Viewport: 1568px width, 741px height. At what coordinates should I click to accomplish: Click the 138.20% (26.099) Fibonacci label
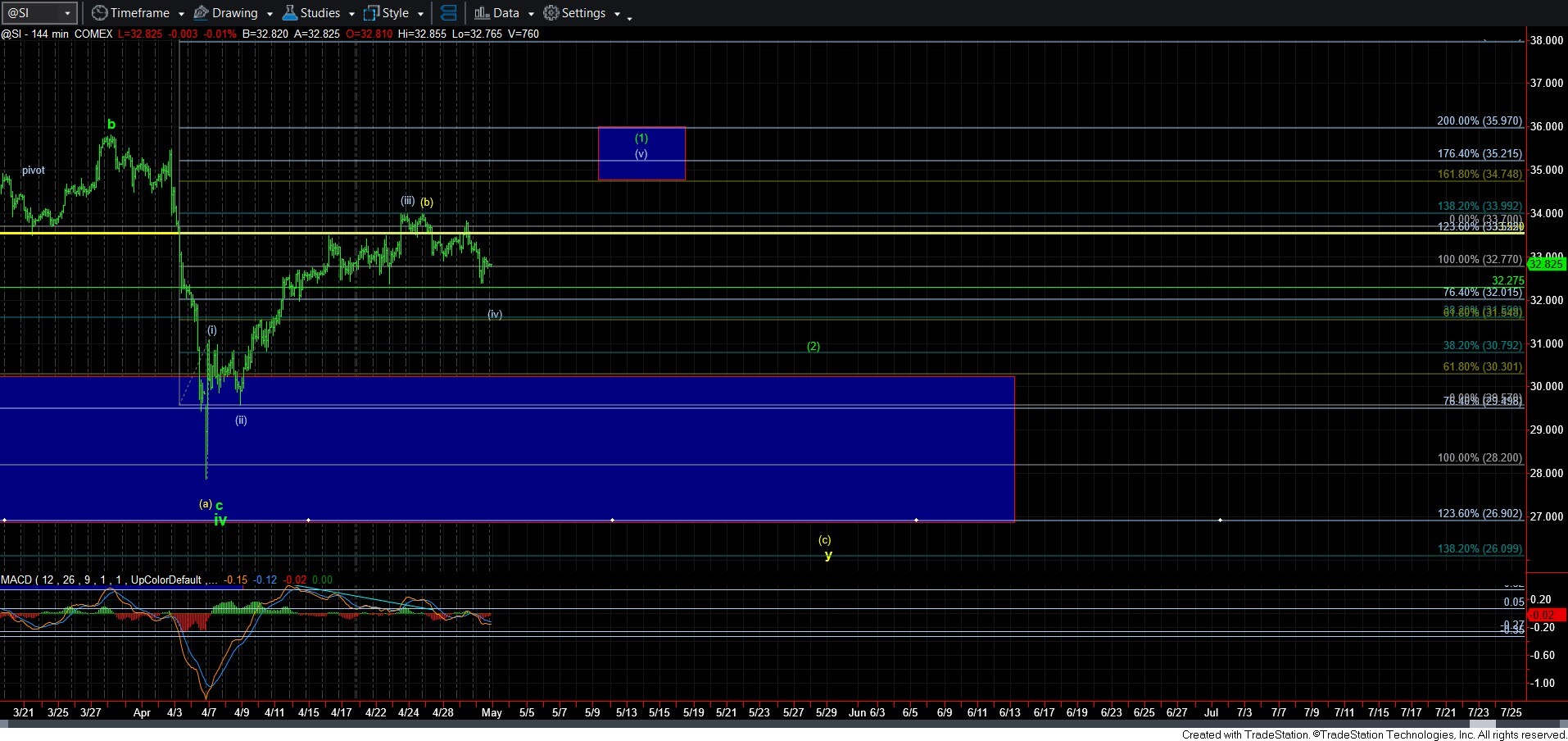click(1480, 548)
